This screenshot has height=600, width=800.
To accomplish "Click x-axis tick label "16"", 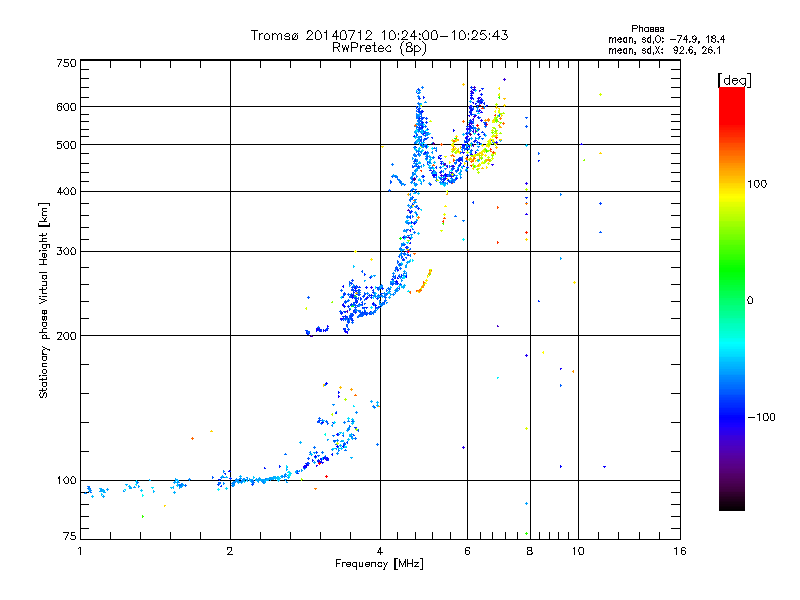I will click(x=680, y=551).
